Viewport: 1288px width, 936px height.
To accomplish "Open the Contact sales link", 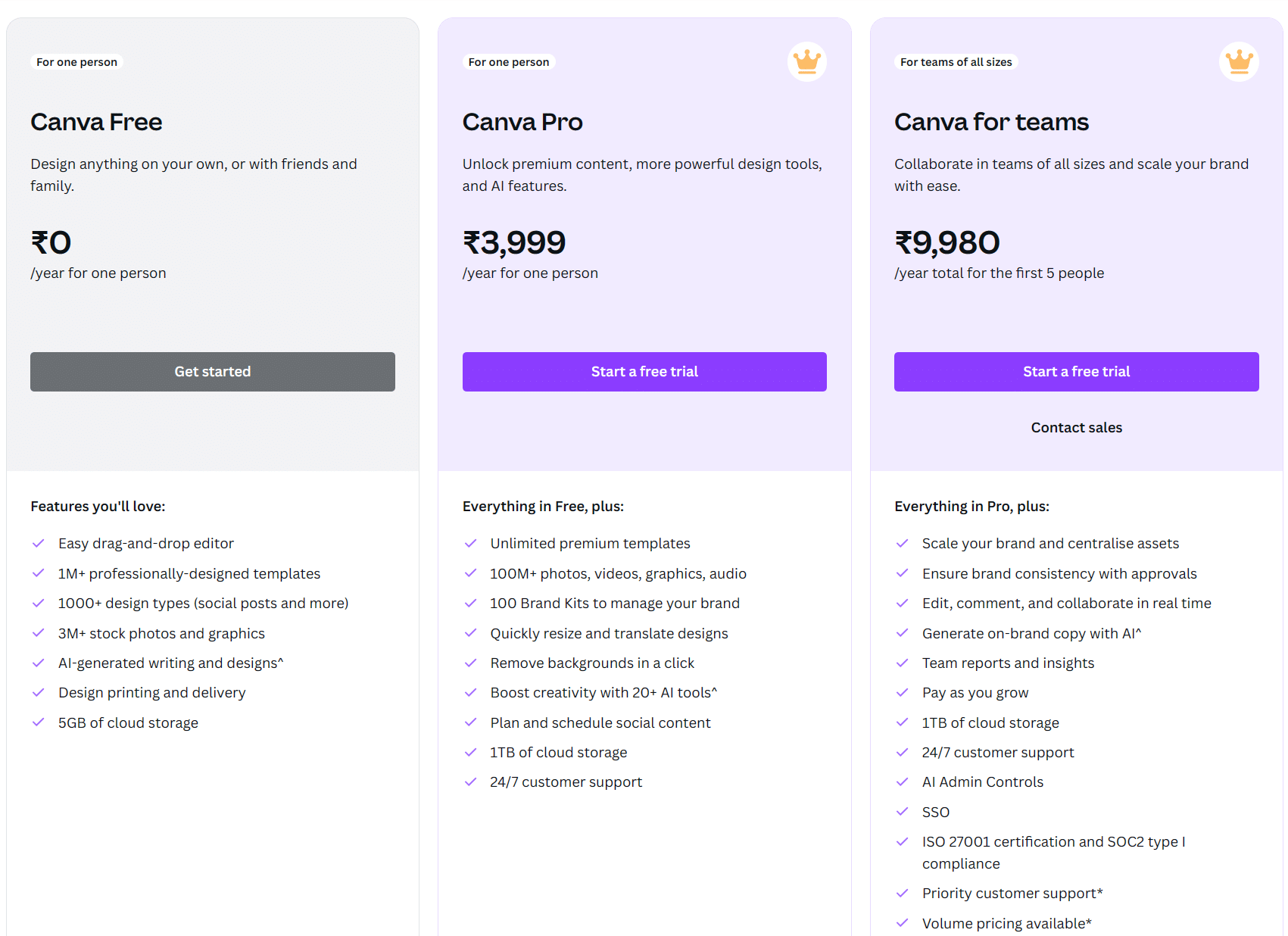I will click(x=1076, y=427).
